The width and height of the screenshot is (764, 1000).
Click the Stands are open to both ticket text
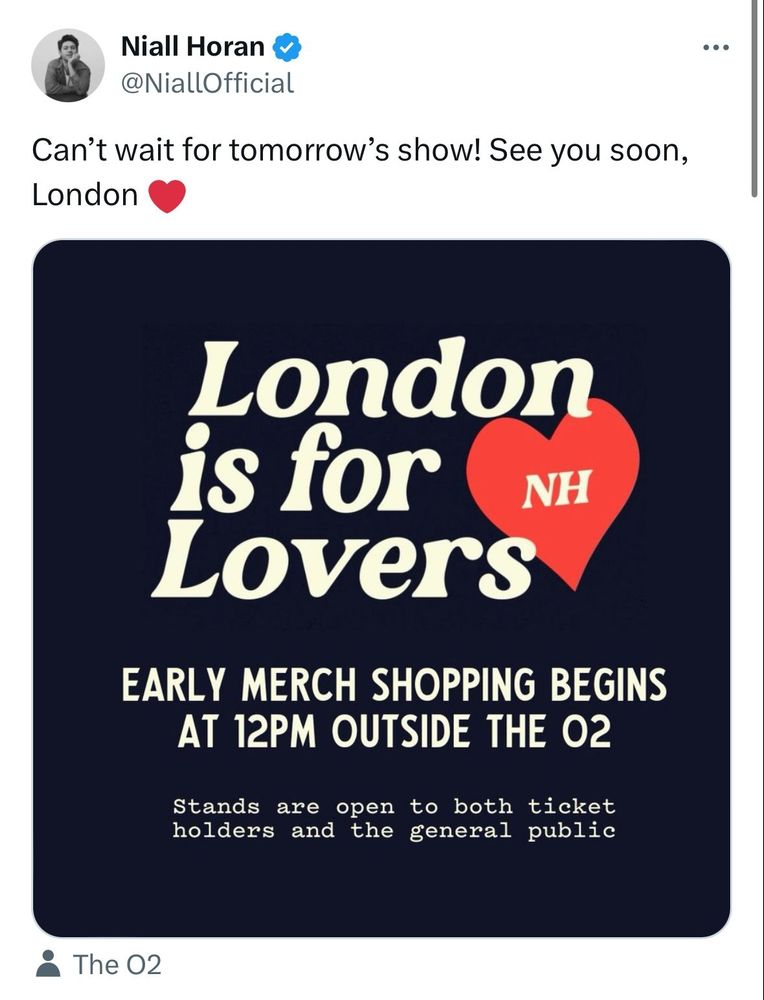tap(393, 806)
